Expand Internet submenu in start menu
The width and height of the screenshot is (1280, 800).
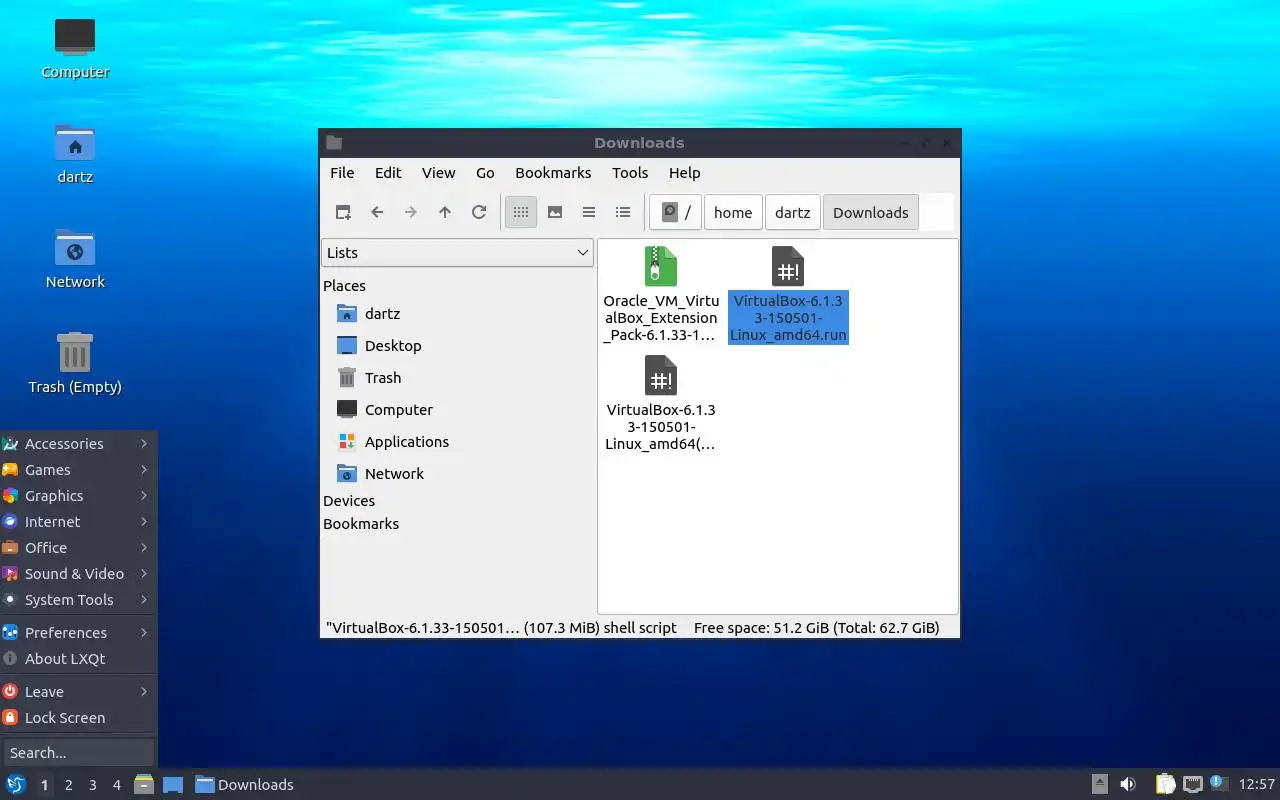(x=78, y=522)
